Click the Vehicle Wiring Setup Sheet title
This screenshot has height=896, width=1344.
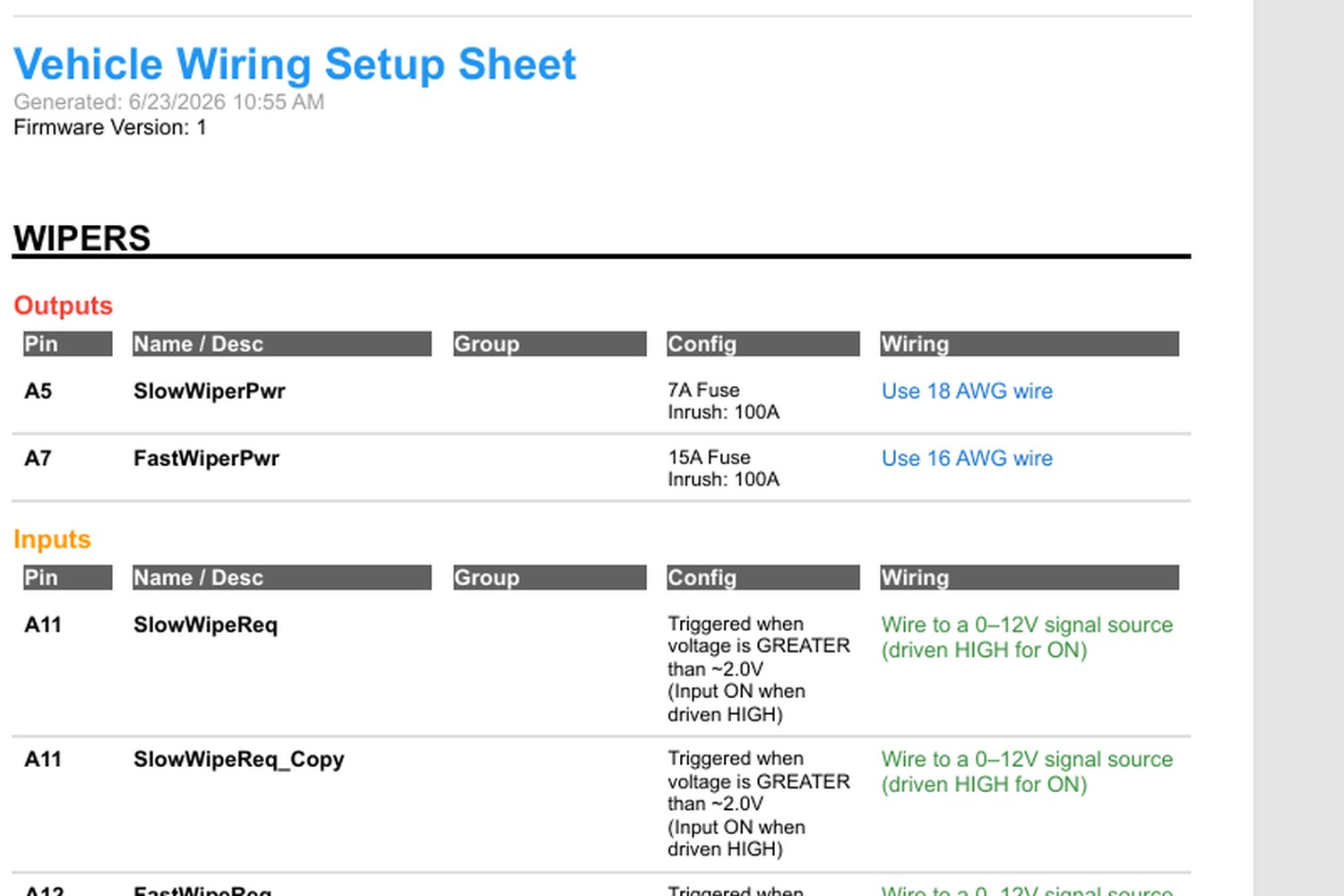[295, 65]
